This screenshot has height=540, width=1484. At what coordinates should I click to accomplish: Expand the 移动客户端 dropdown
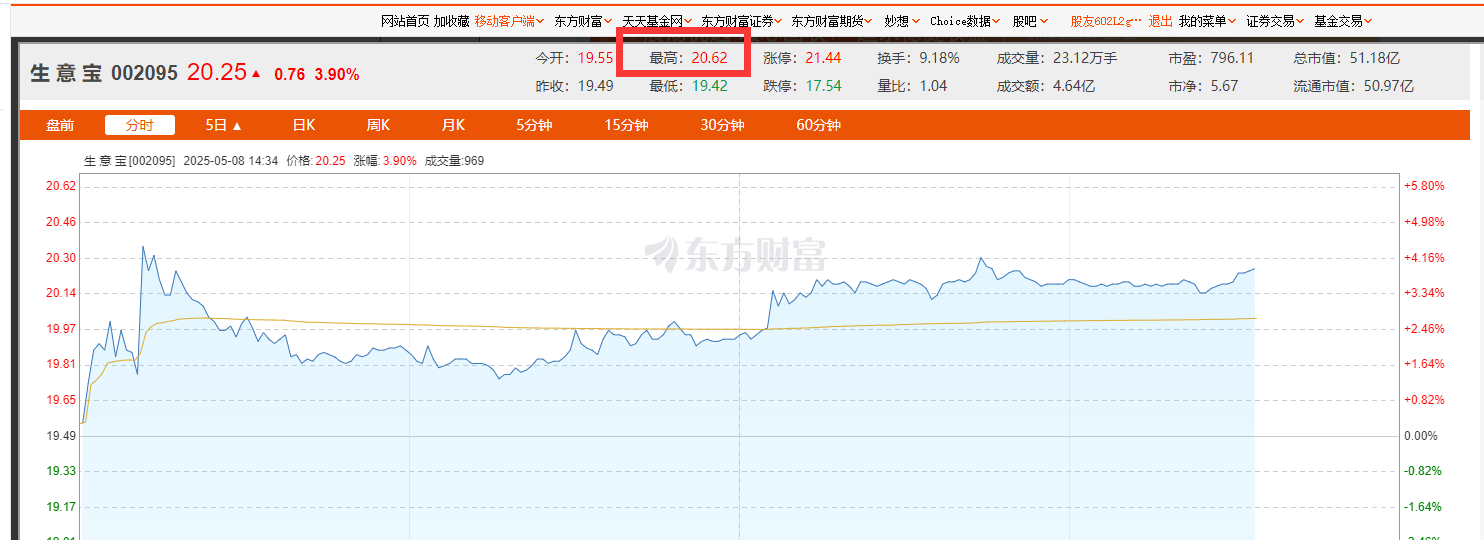tap(509, 21)
